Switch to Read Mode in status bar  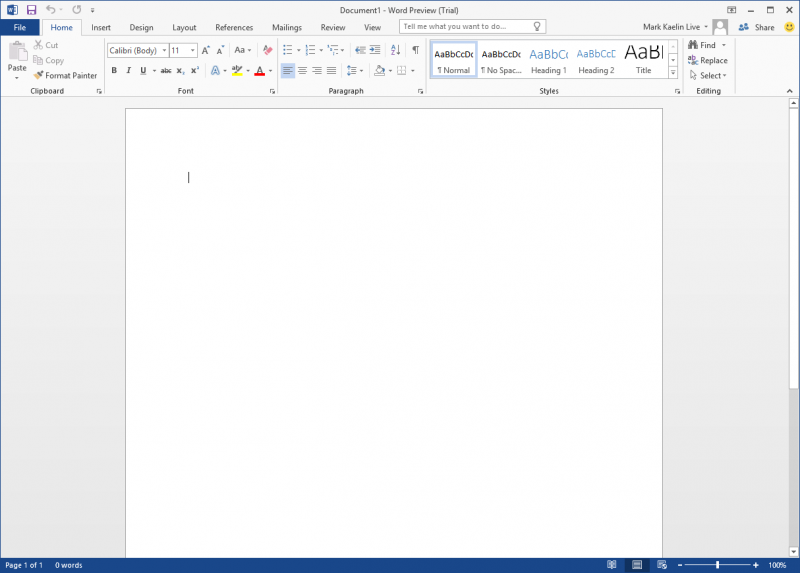tap(612, 565)
